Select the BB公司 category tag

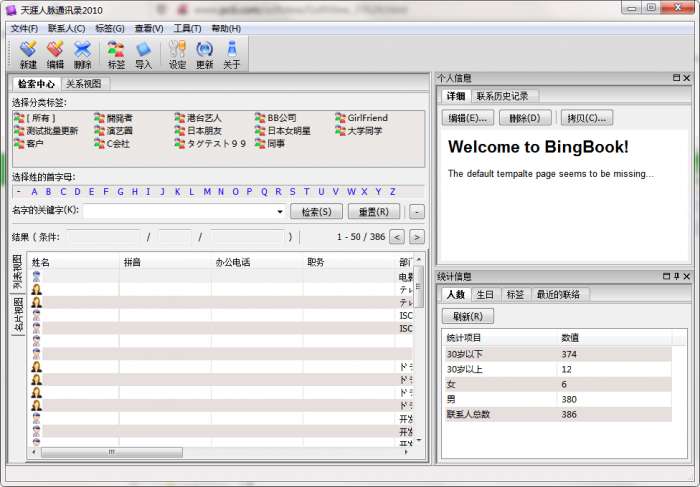pos(275,118)
